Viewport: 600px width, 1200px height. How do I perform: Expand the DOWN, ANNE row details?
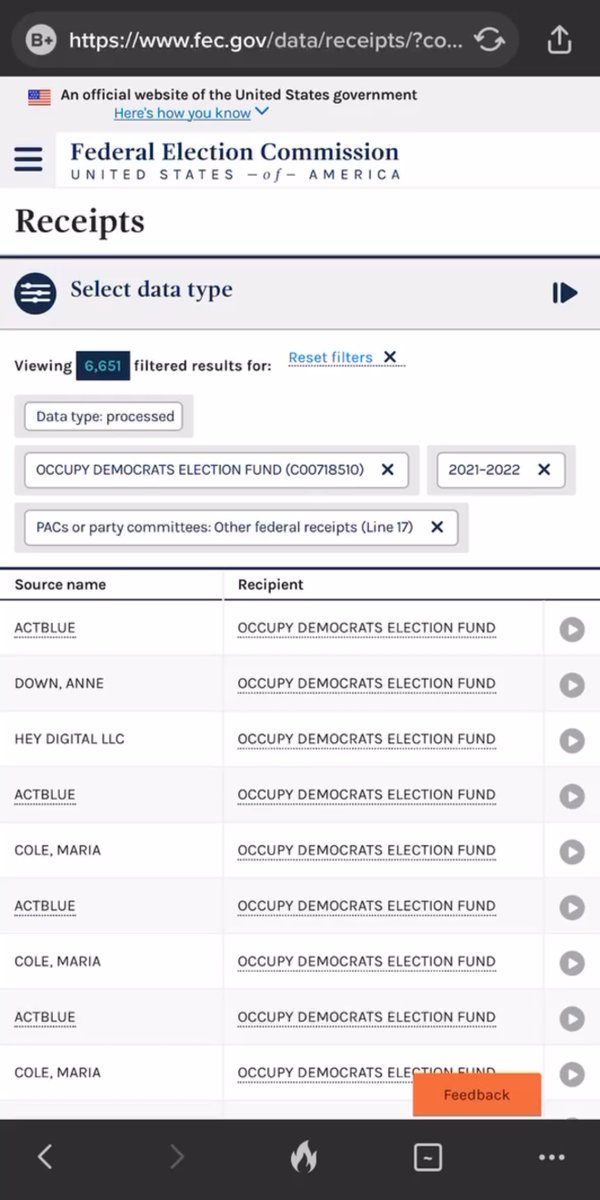[571, 685]
